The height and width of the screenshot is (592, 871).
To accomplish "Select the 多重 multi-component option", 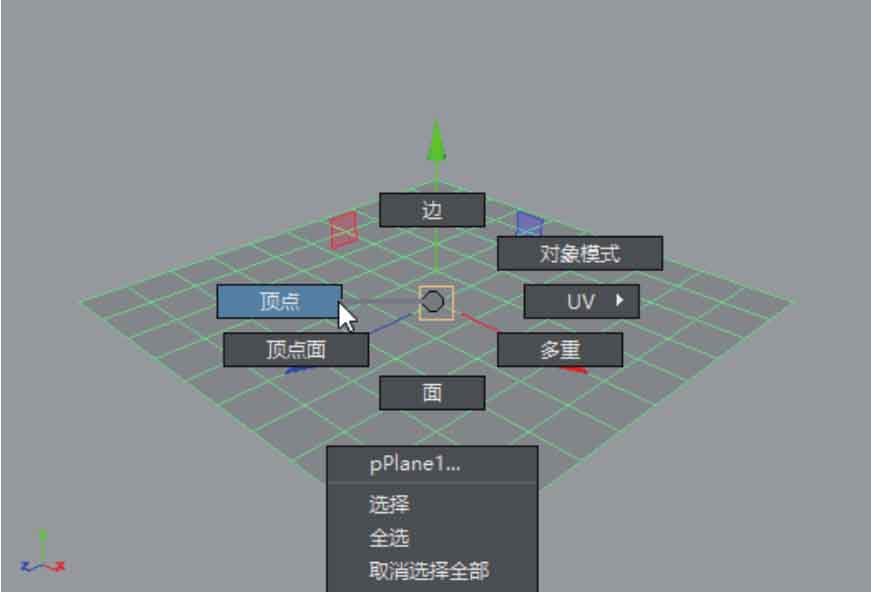I will tap(560, 350).
